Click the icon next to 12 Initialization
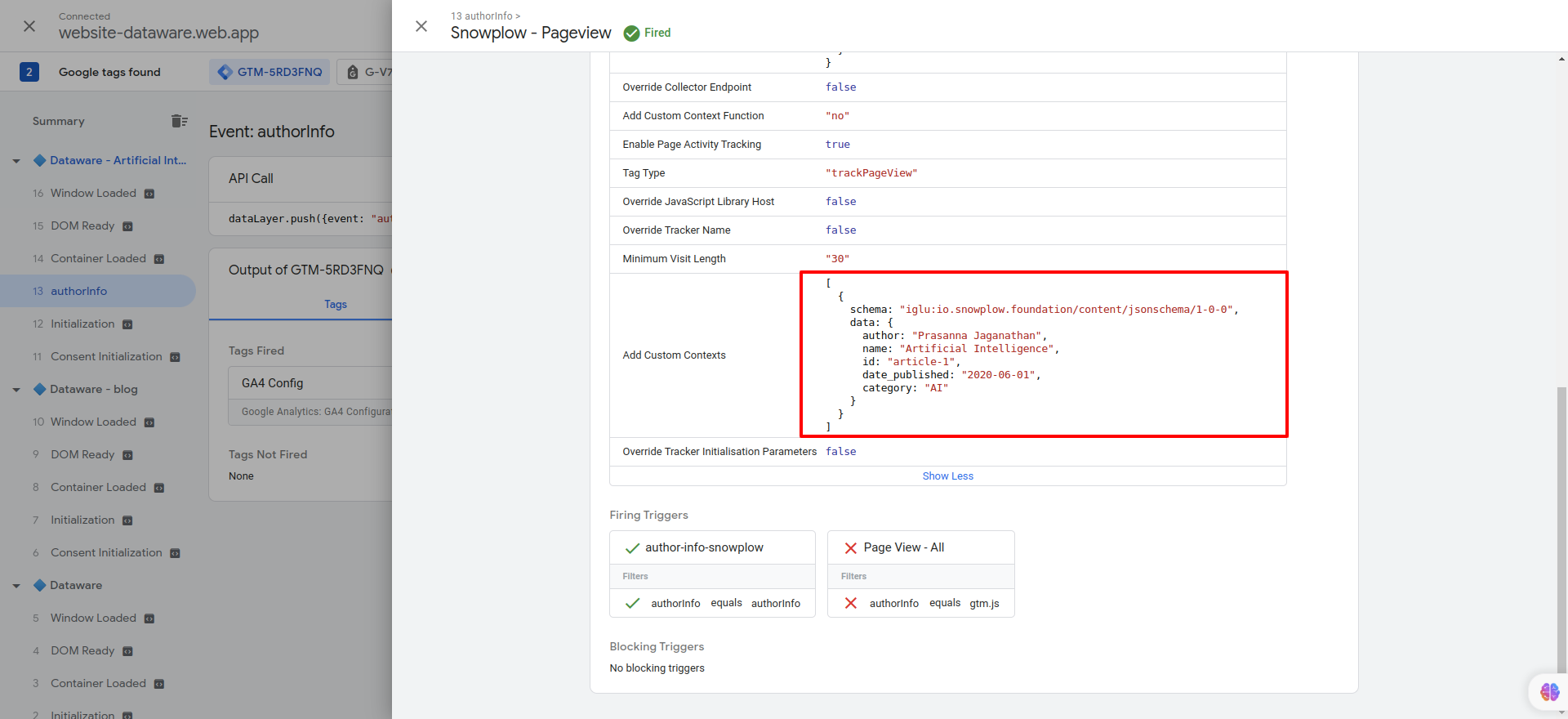This screenshot has width=1568, height=719. click(127, 324)
